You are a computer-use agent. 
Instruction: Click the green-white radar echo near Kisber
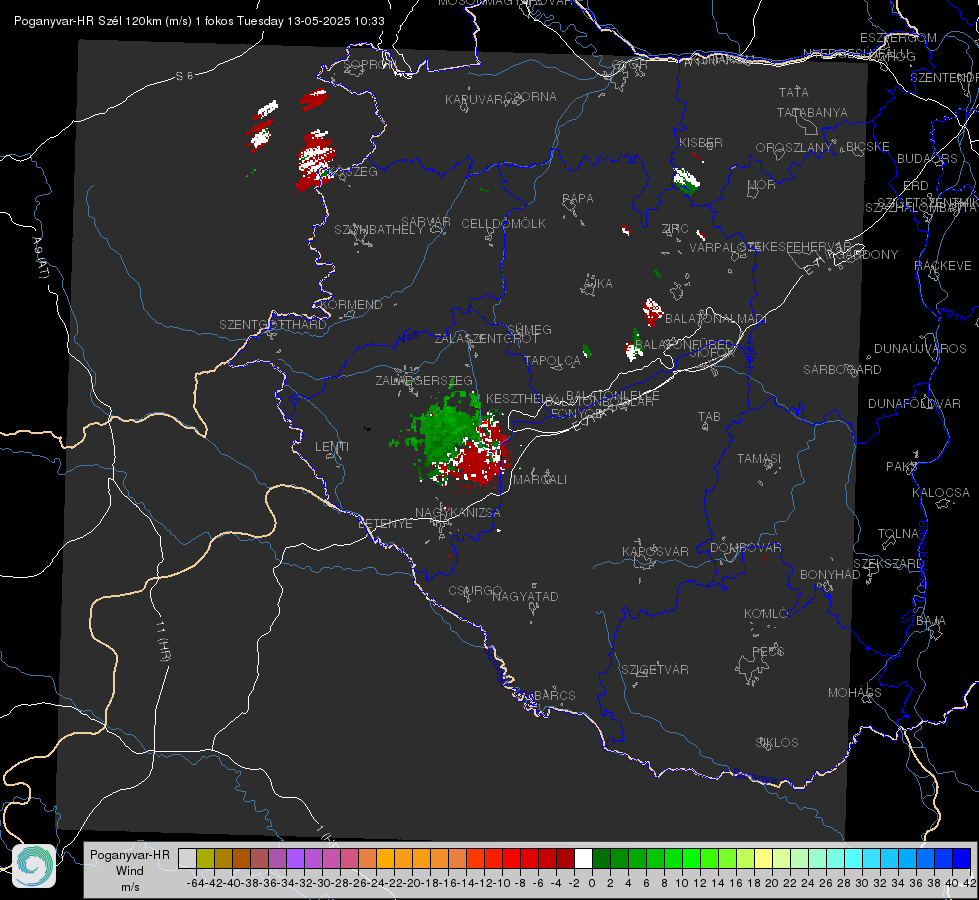pos(686,180)
